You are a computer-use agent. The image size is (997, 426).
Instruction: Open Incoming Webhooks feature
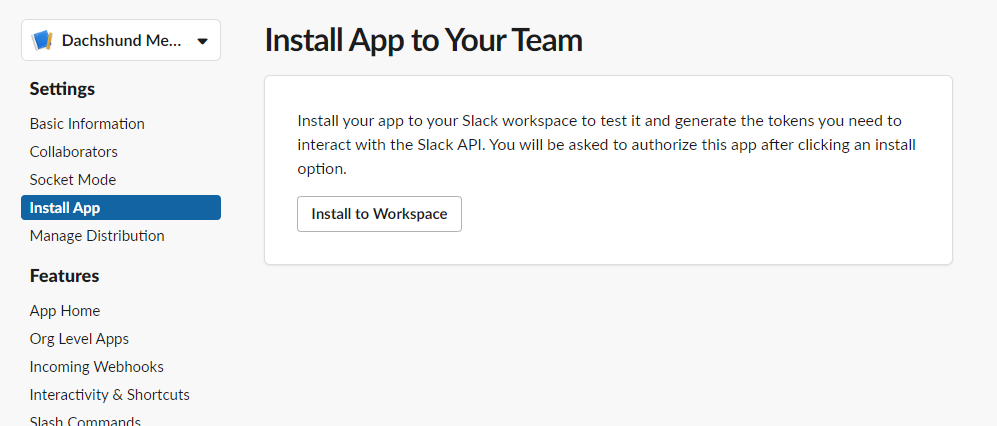coord(97,367)
